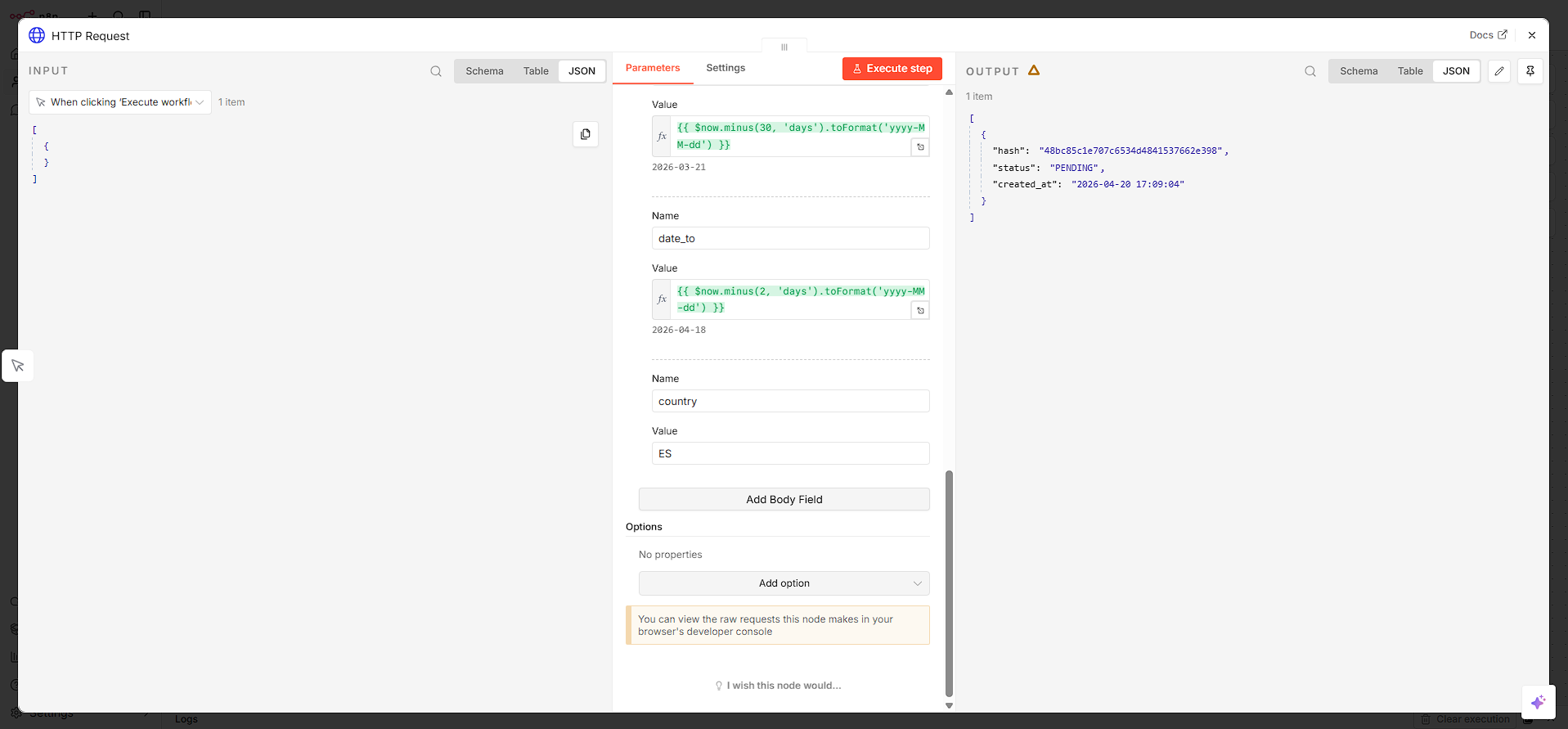Click 'I wish this node would...' link

[x=778, y=686]
